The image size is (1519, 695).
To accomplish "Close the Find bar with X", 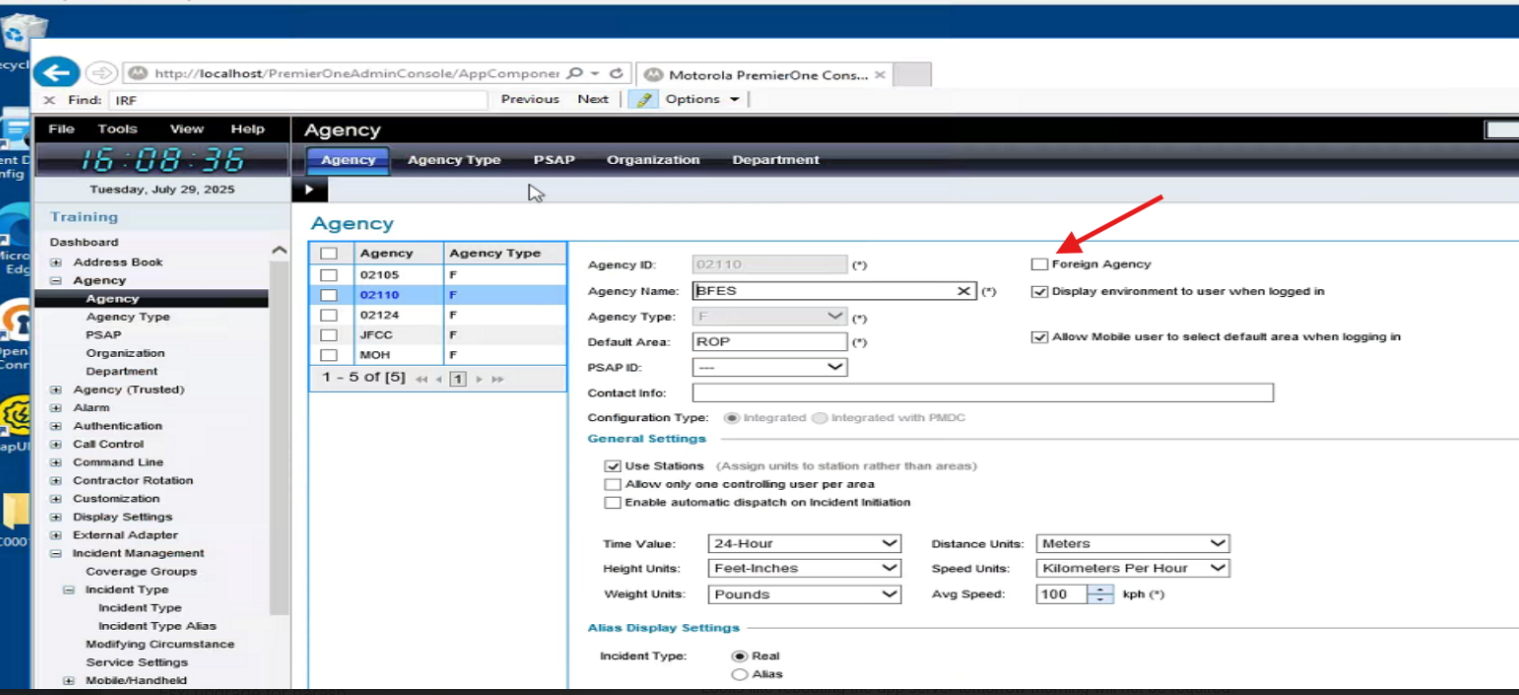I will (49, 100).
